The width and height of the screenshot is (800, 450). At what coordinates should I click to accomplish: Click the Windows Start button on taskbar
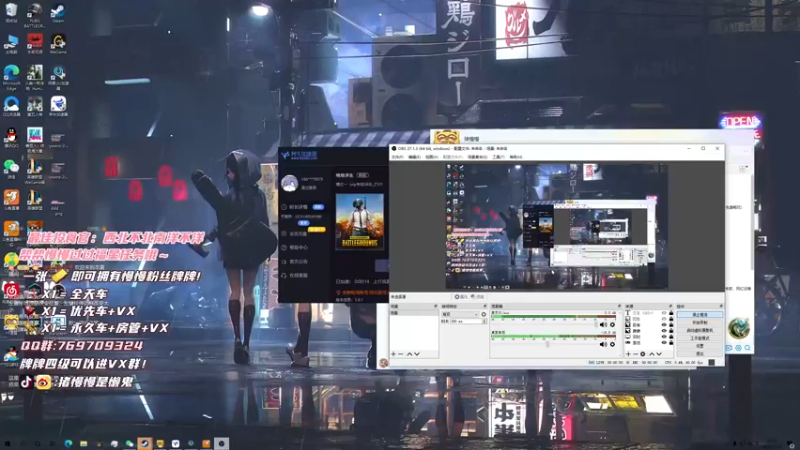click(x=7, y=444)
